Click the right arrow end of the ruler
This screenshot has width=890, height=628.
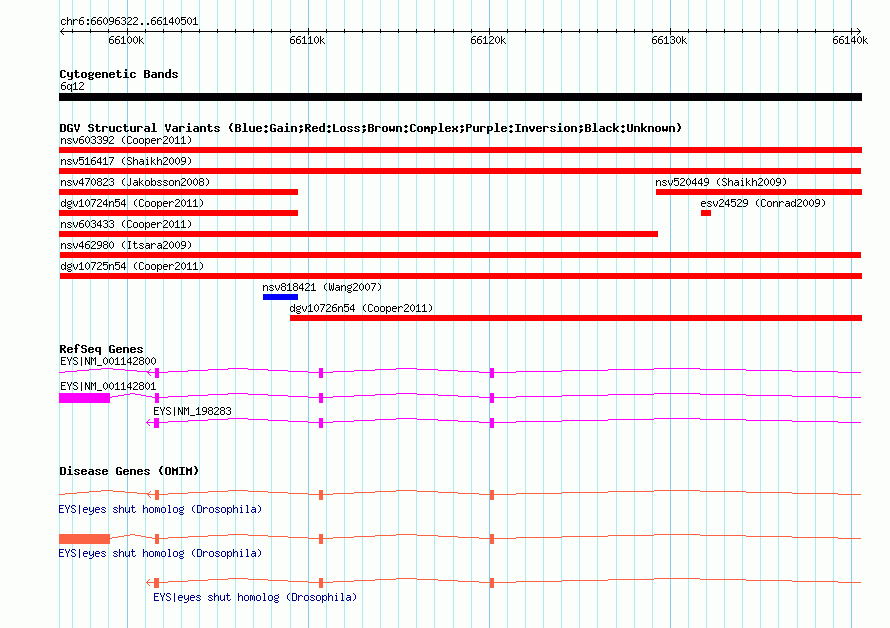tap(858, 32)
